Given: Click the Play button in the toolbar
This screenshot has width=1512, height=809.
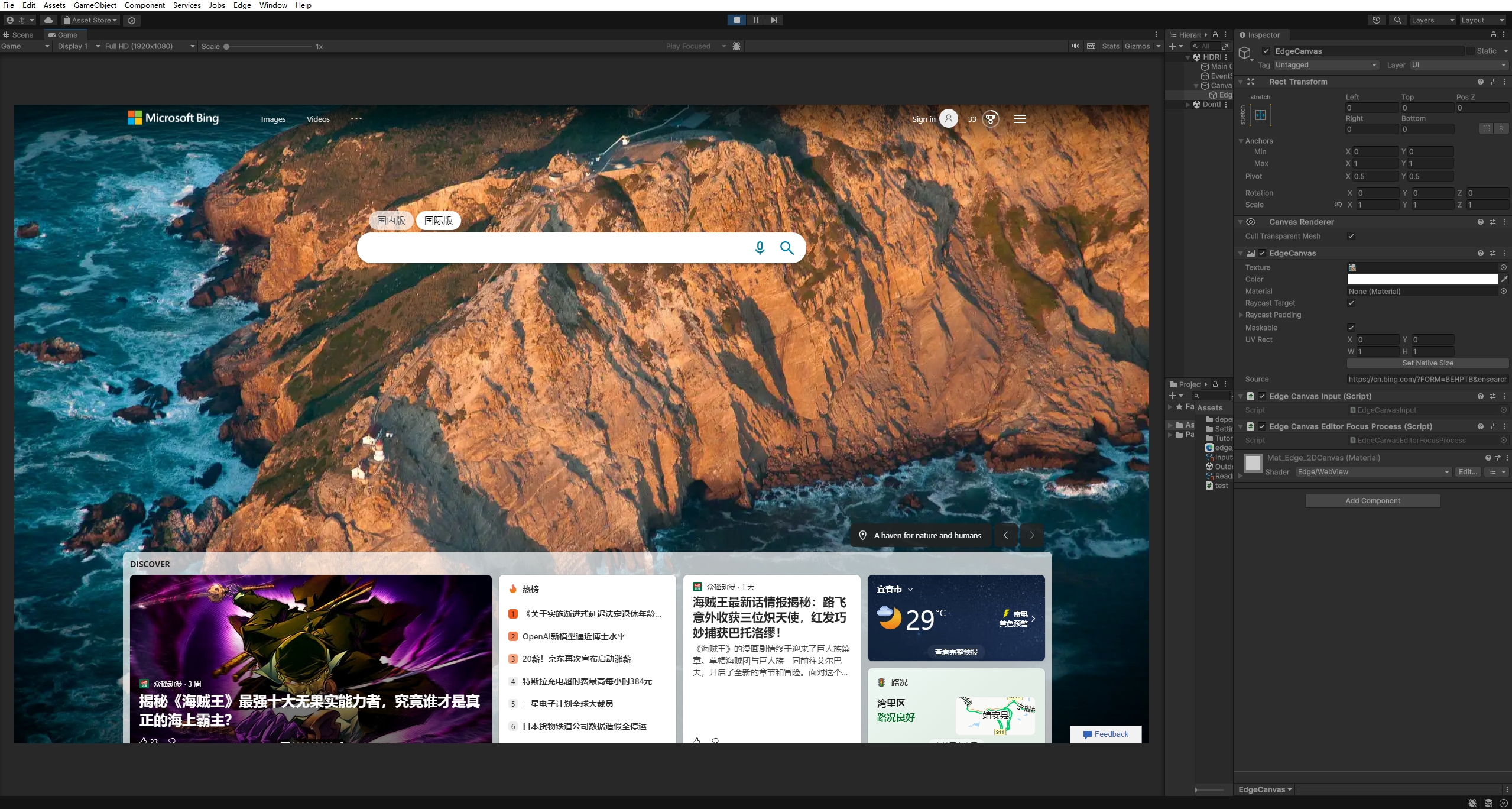Looking at the screenshot, I should click(x=736, y=20).
